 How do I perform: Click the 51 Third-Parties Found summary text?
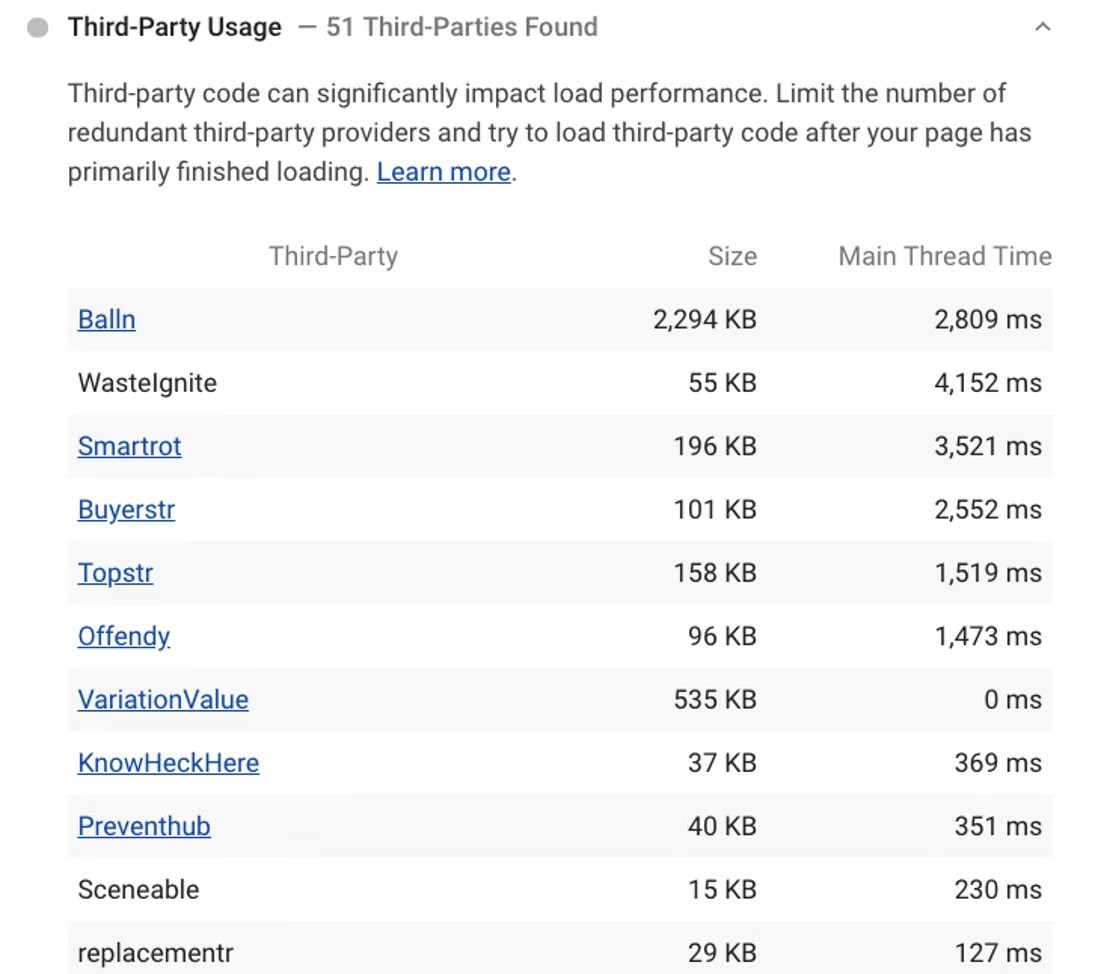(461, 28)
